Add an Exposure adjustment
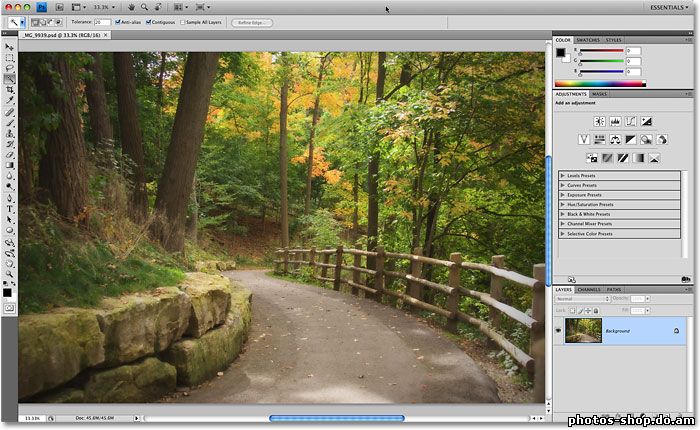 click(x=646, y=121)
